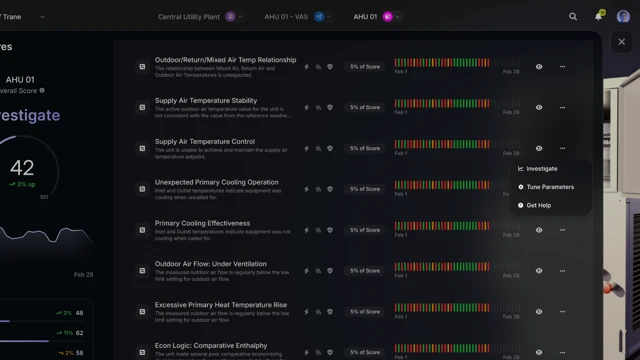Open Unexpected Primary Cooling Operation title

coord(217,182)
